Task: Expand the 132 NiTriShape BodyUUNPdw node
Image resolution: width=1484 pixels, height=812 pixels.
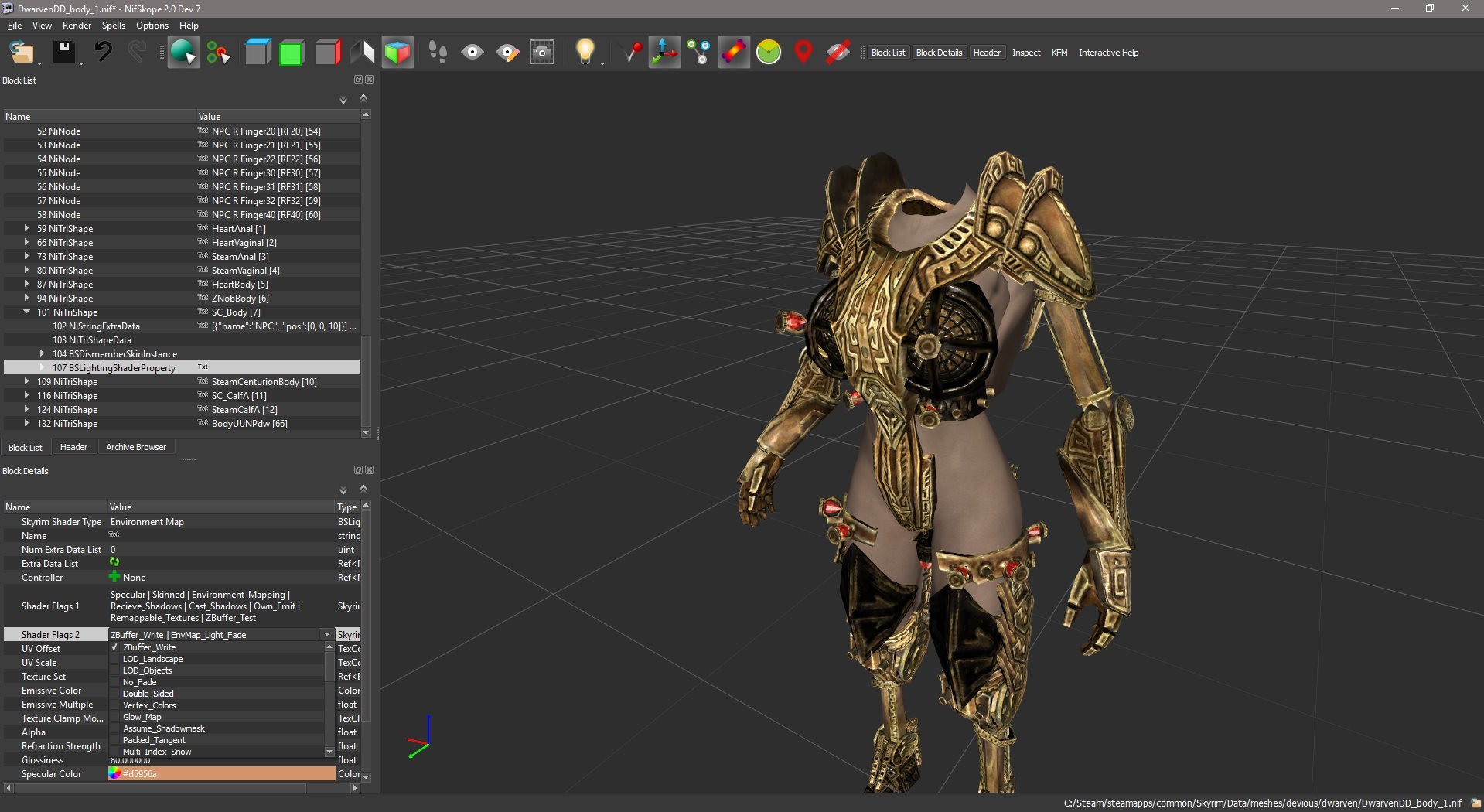Action: [x=26, y=423]
